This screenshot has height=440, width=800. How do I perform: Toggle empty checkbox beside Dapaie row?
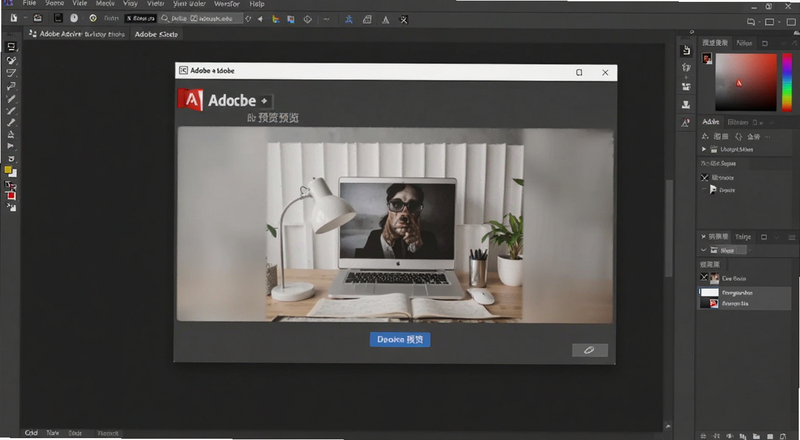tap(704, 189)
